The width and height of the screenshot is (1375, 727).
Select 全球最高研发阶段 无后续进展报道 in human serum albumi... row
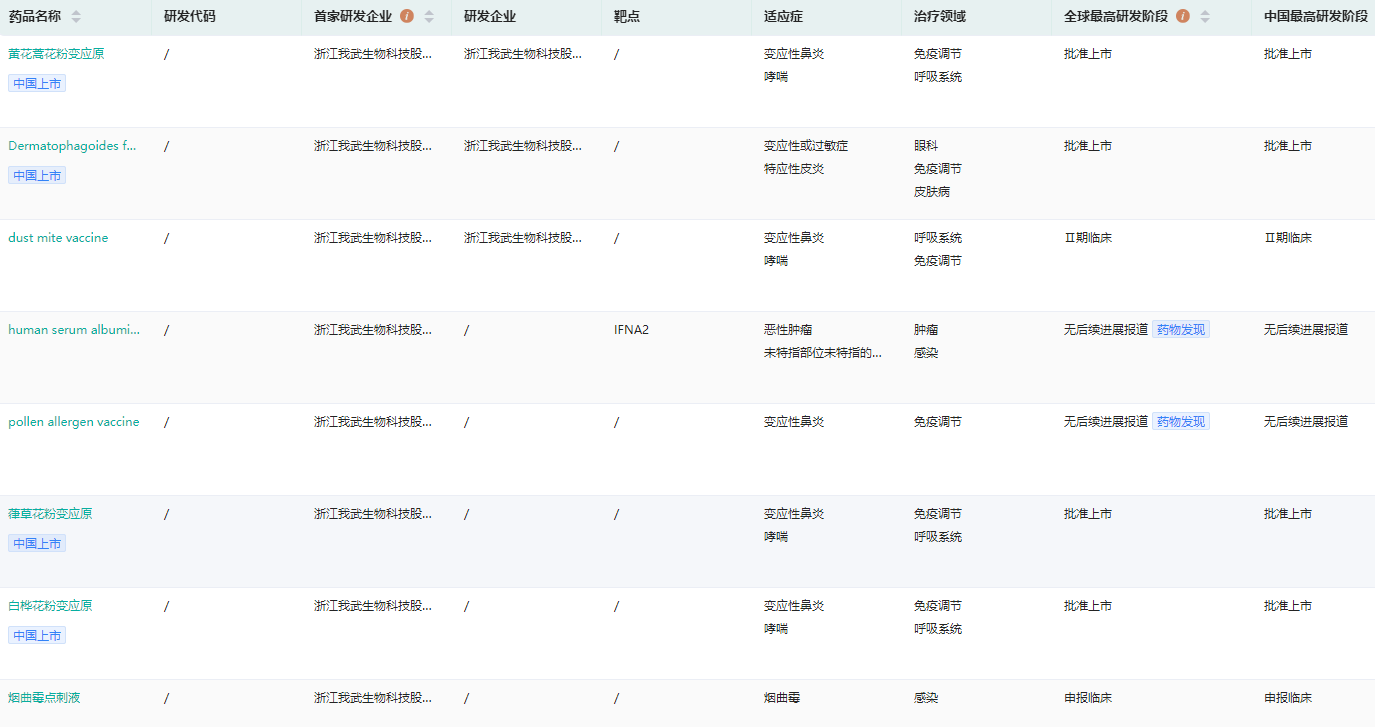(x=1106, y=330)
